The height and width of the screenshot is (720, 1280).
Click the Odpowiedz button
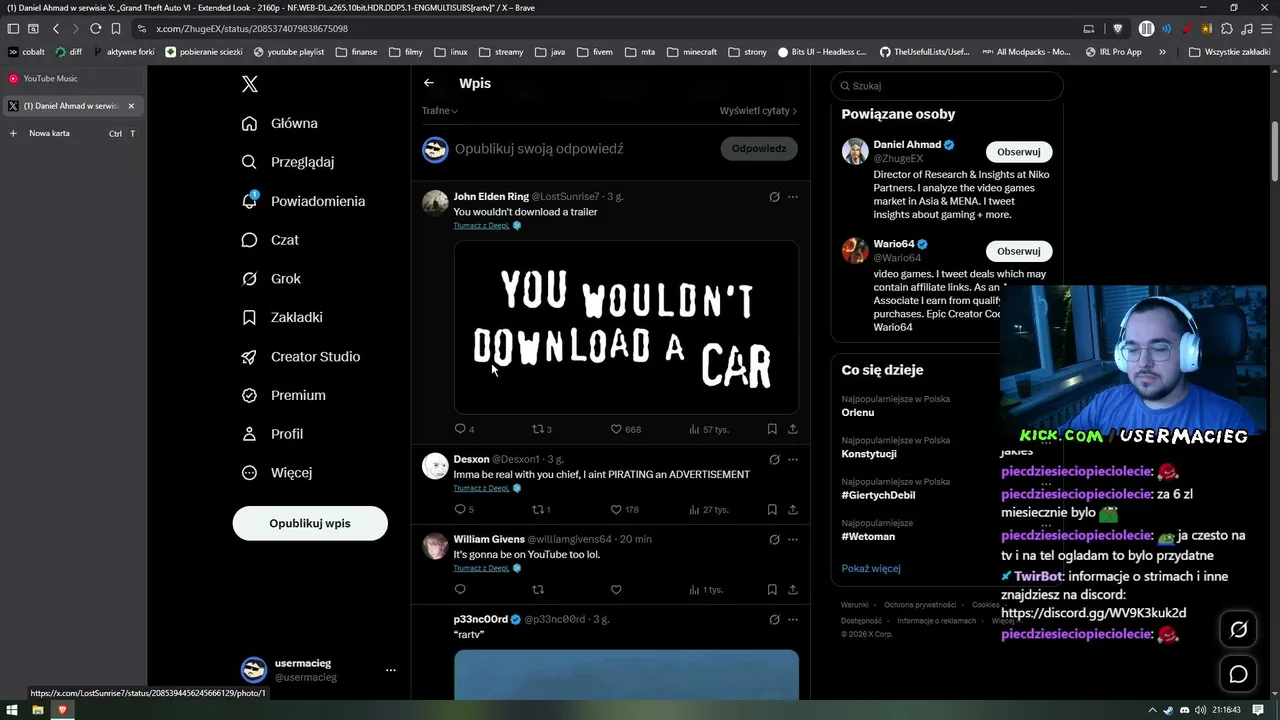(759, 149)
